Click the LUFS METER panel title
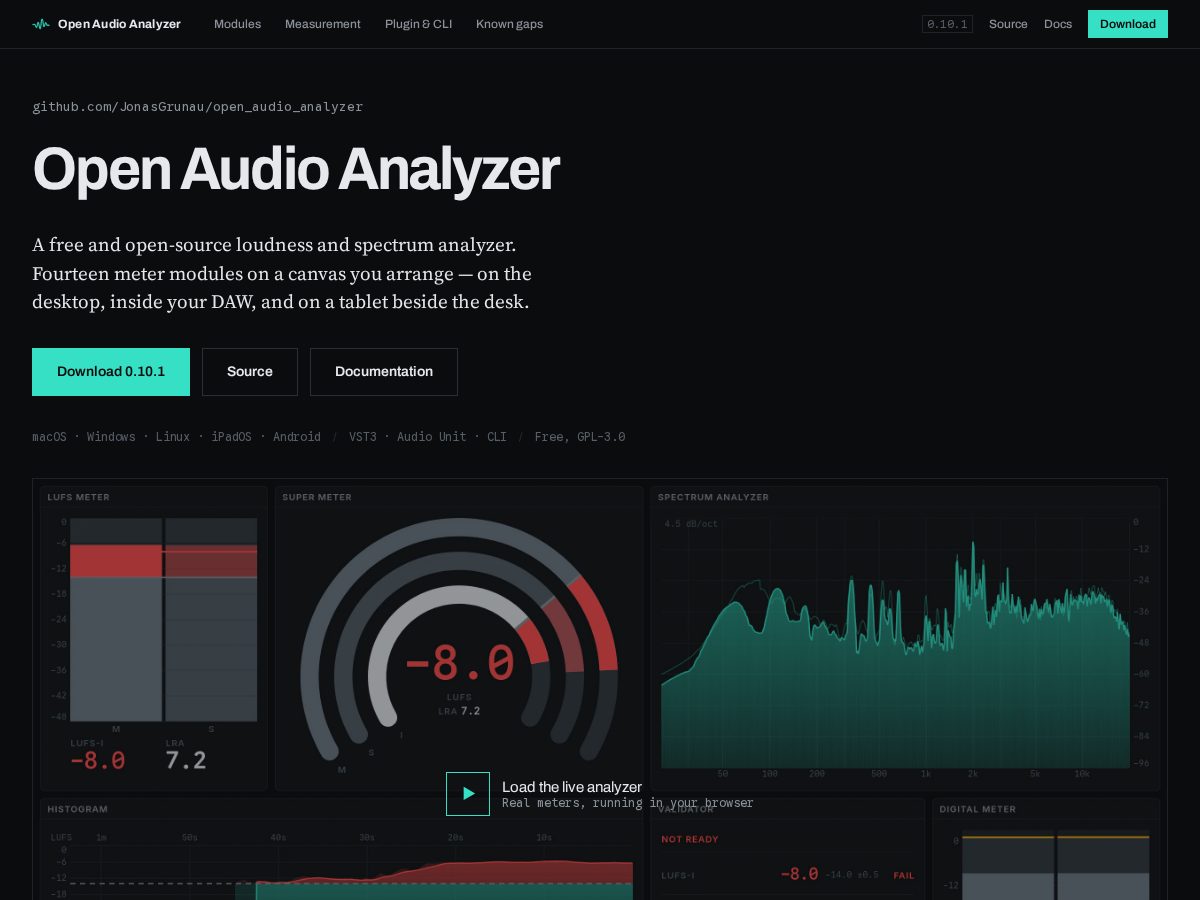 [x=79, y=497]
